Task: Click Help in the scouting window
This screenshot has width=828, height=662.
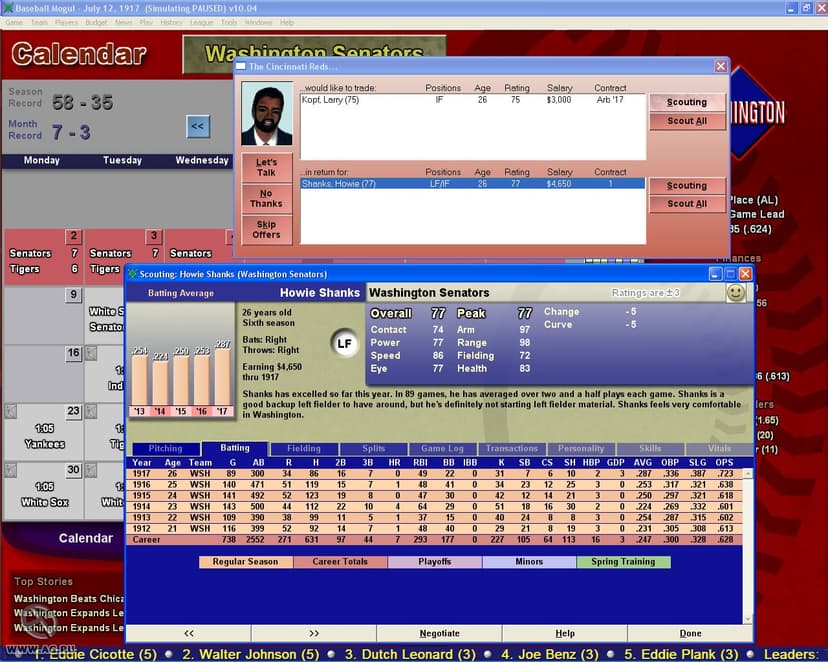Action: coord(565,633)
